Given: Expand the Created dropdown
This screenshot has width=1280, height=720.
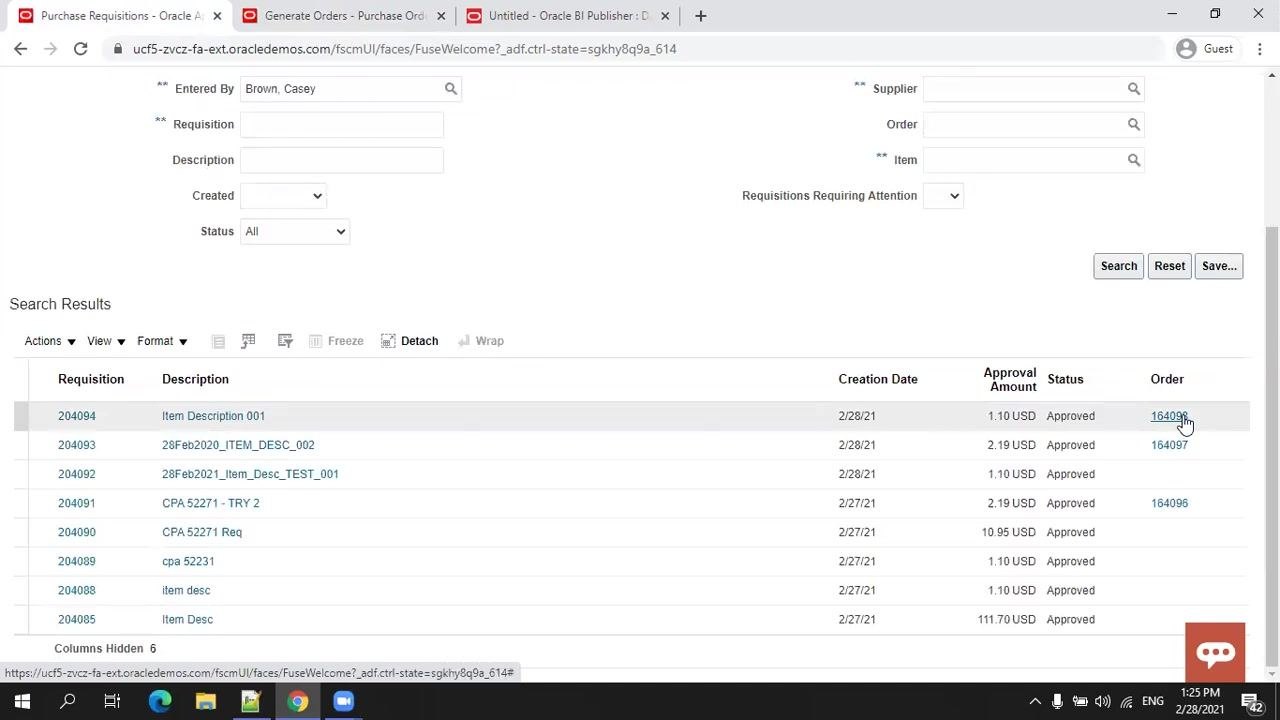Looking at the screenshot, I should tap(283, 196).
